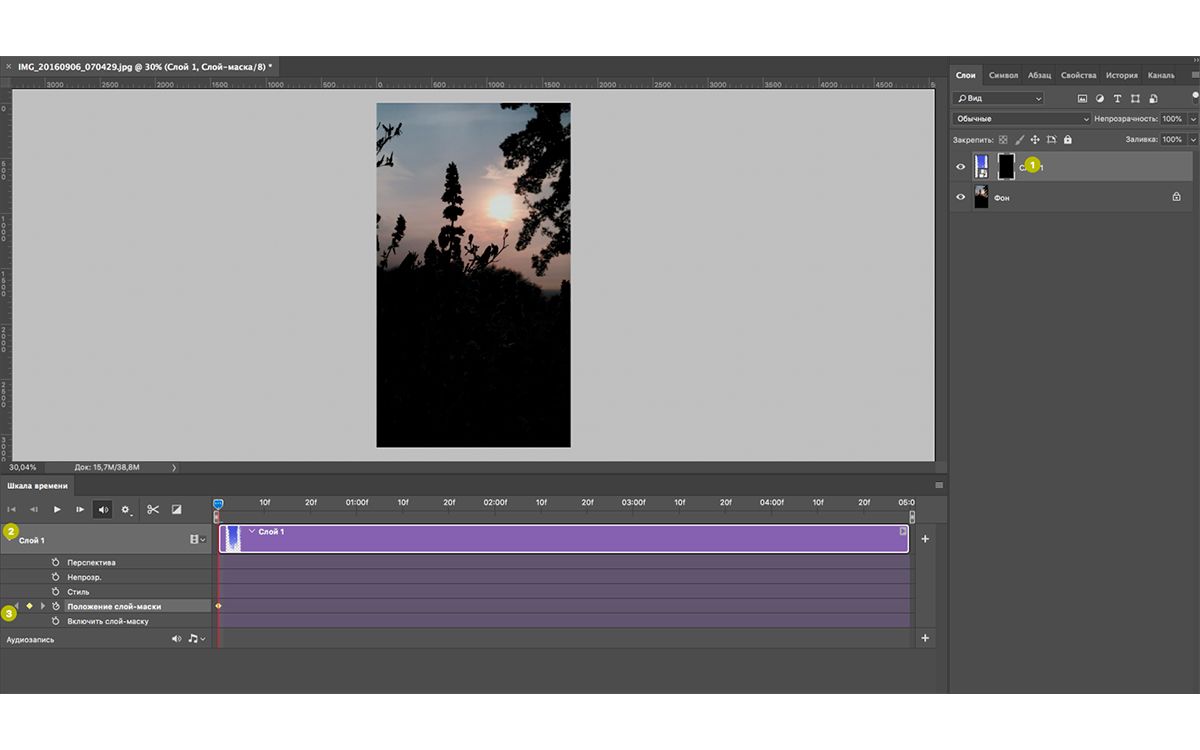Switch to the Символ tab
This screenshot has height=750, width=1200.
pos(1003,75)
